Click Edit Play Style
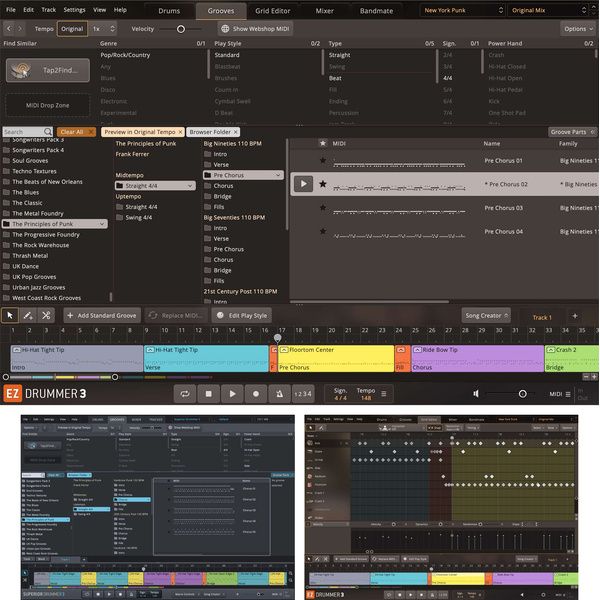This screenshot has width=600, height=600. coord(242,316)
